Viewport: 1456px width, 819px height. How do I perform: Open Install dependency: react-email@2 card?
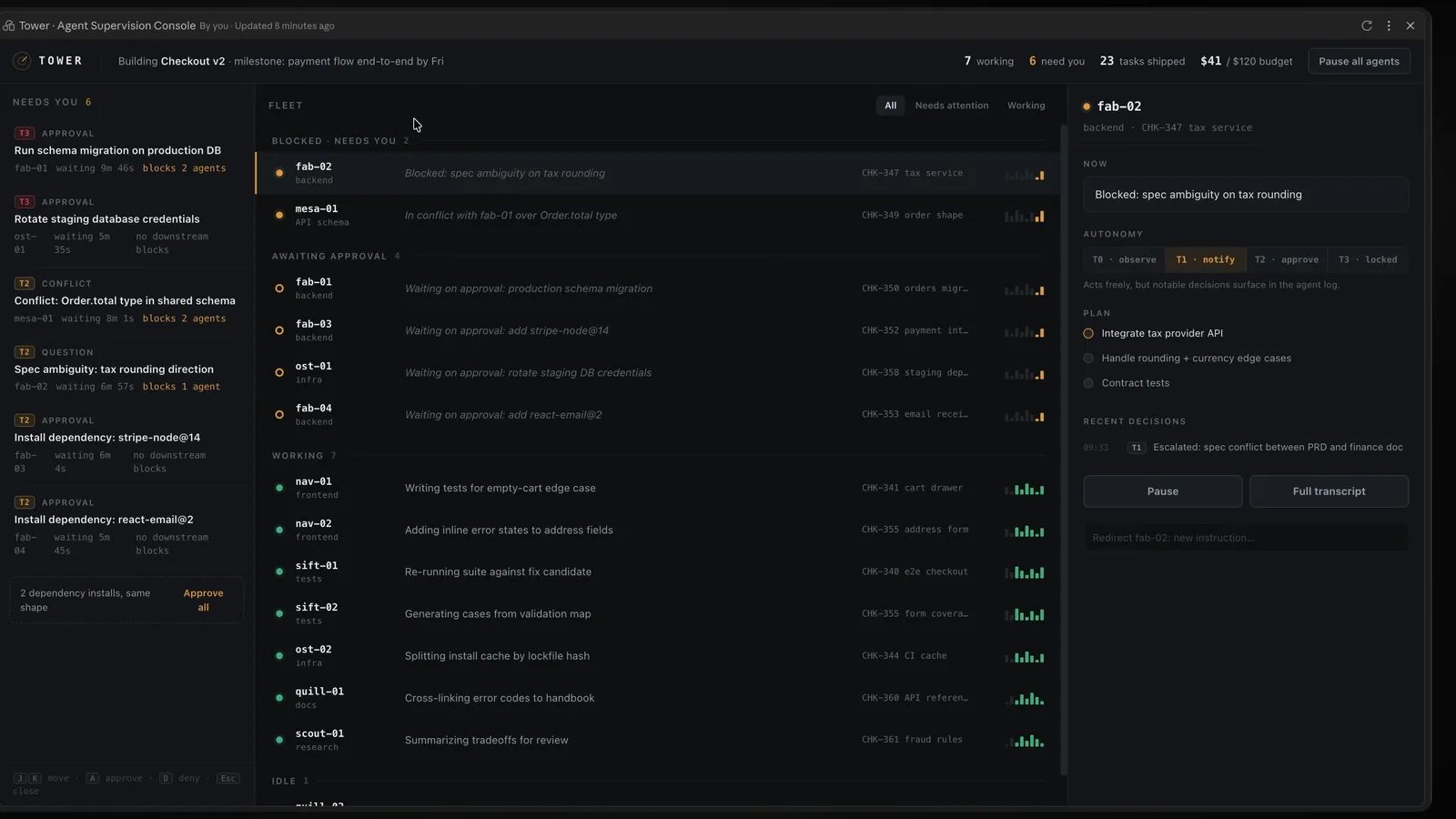(x=126, y=527)
